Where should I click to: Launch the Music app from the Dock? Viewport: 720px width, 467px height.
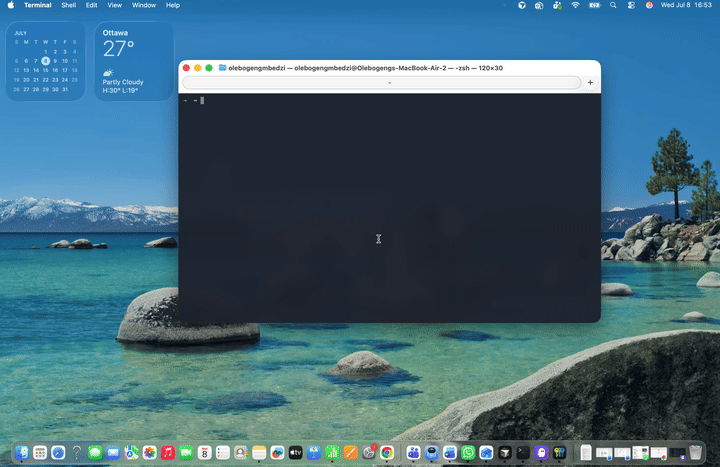[x=168, y=453]
